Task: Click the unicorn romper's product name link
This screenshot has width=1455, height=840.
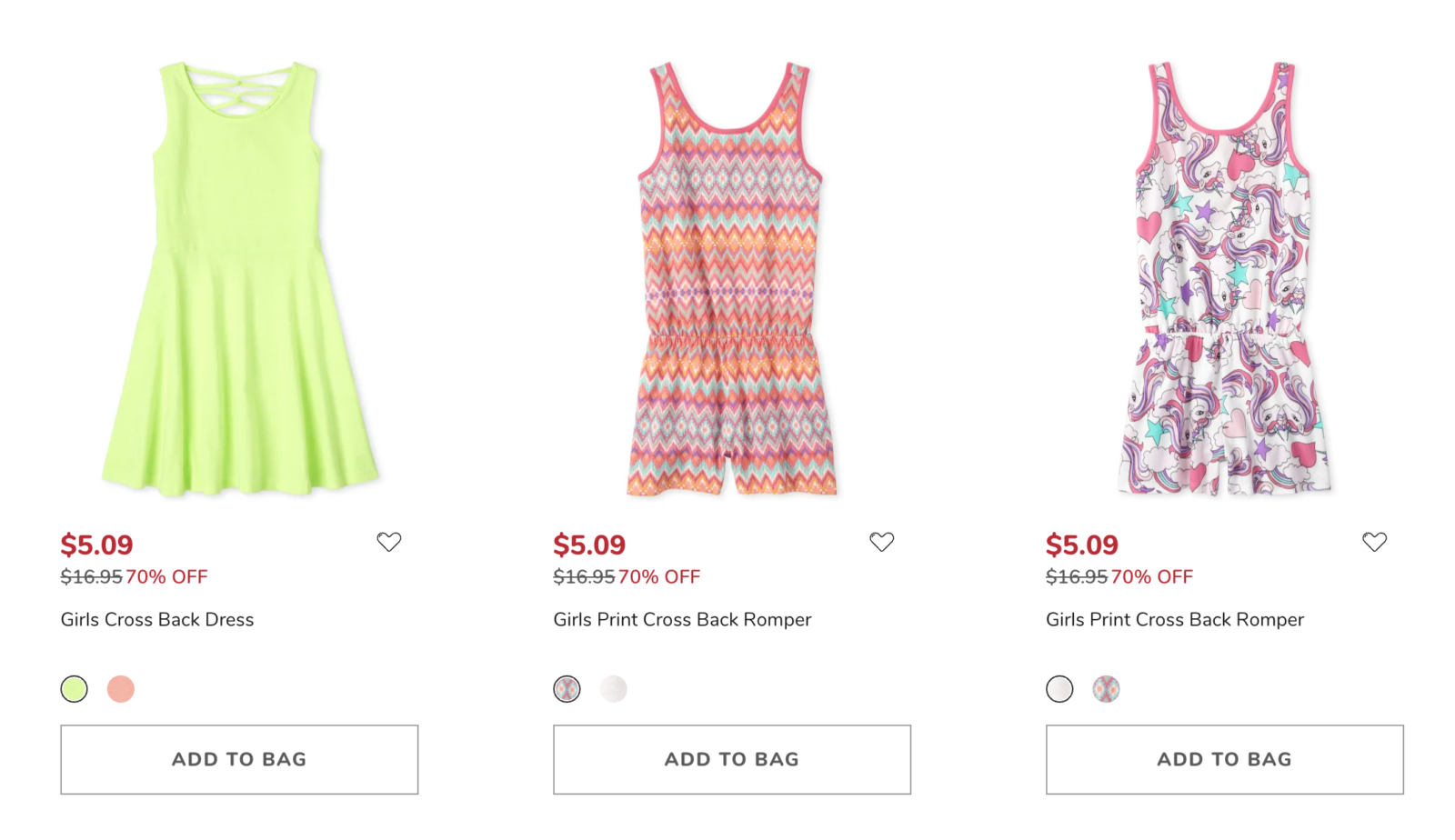Action: 1174,619
